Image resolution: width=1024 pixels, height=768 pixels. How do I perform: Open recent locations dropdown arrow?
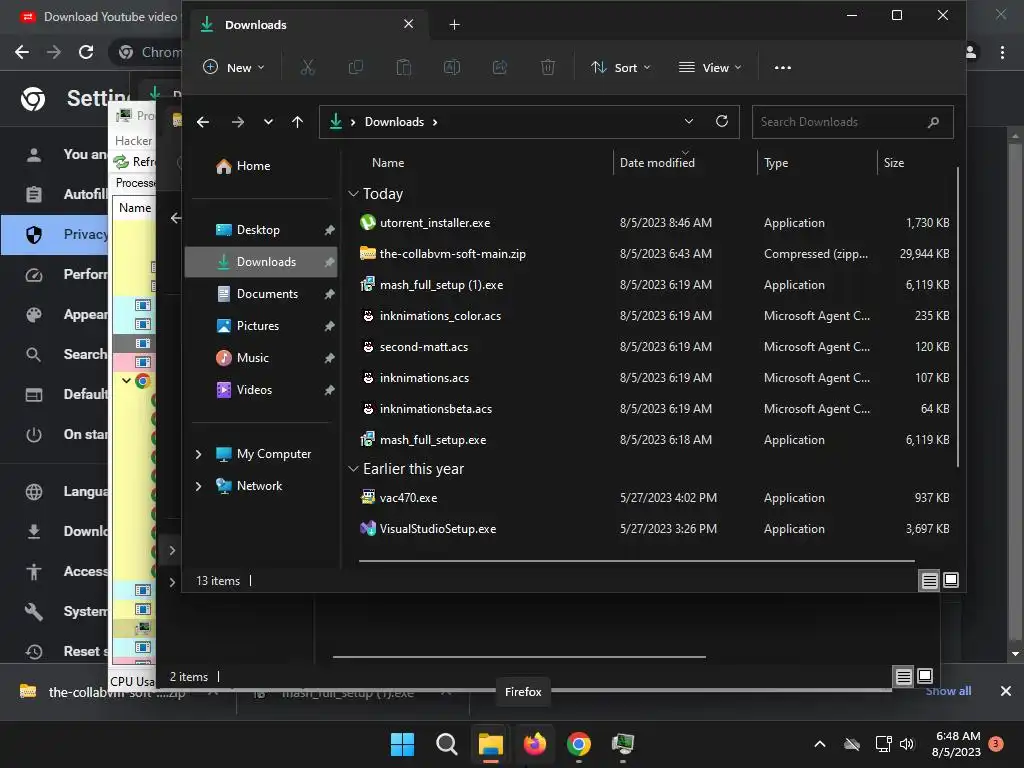click(268, 122)
